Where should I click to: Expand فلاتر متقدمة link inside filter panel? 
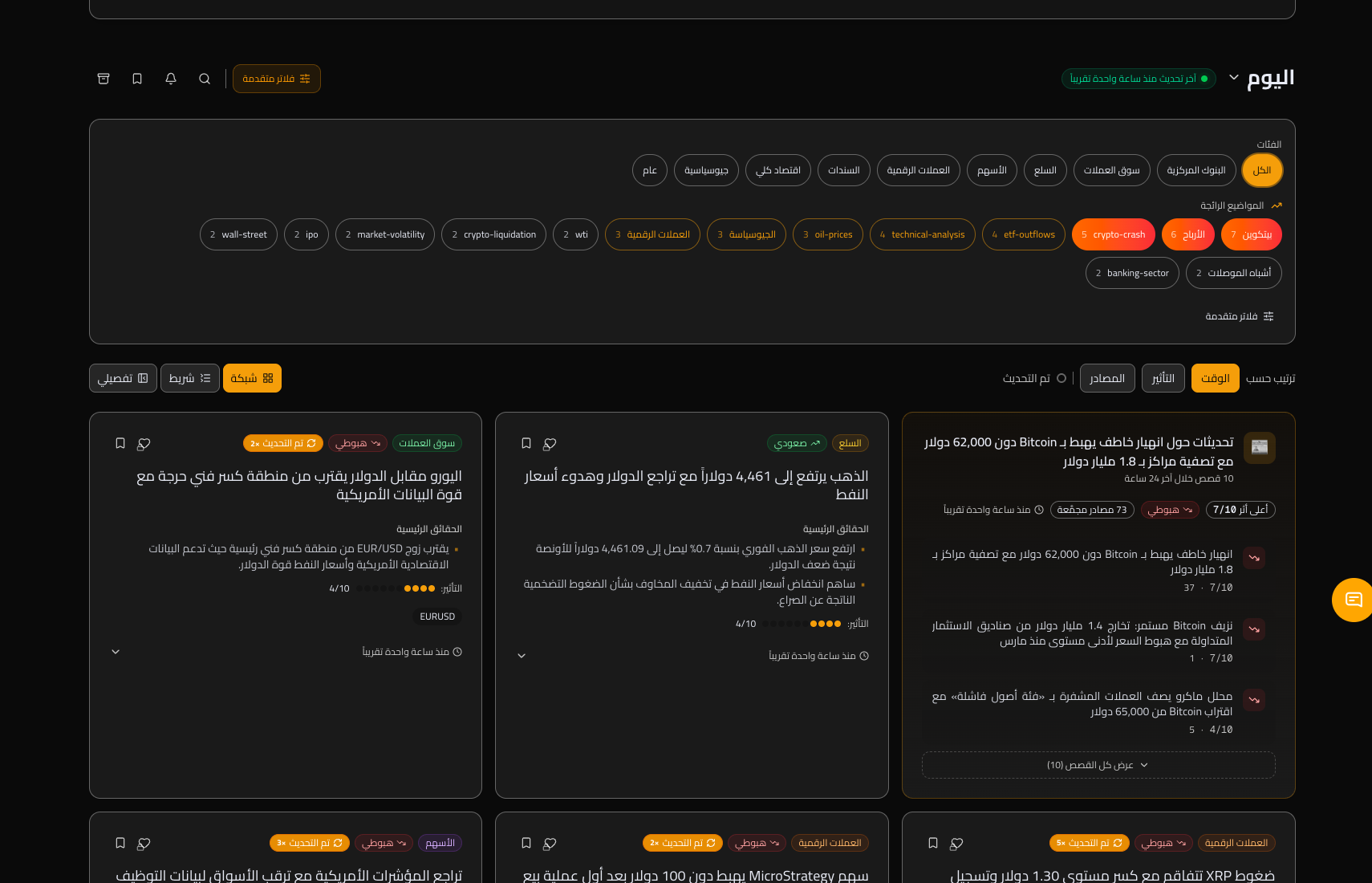click(x=1240, y=316)
